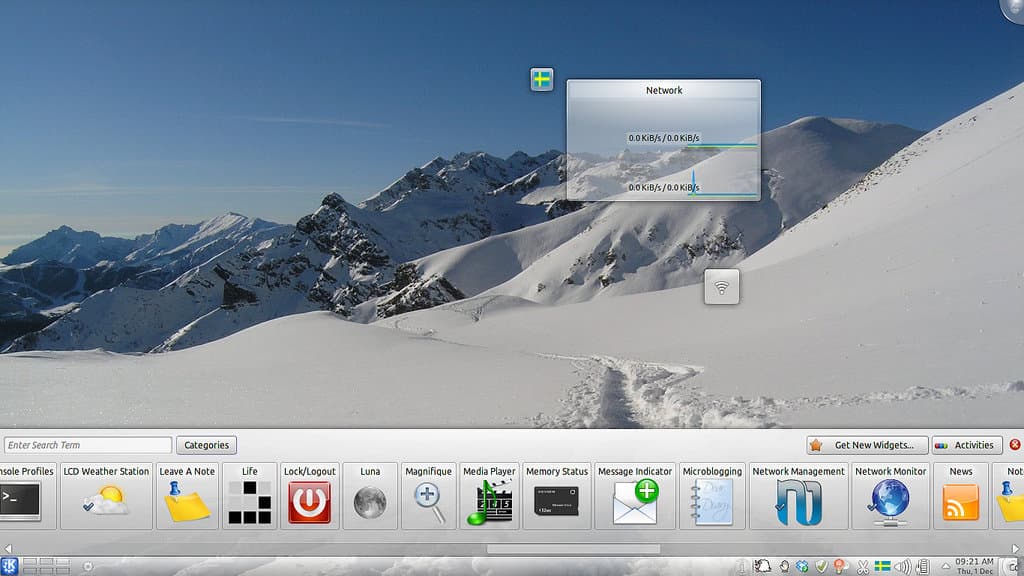Select the Network Management widget
1024x576 pixels.
(x=798, y=496)
